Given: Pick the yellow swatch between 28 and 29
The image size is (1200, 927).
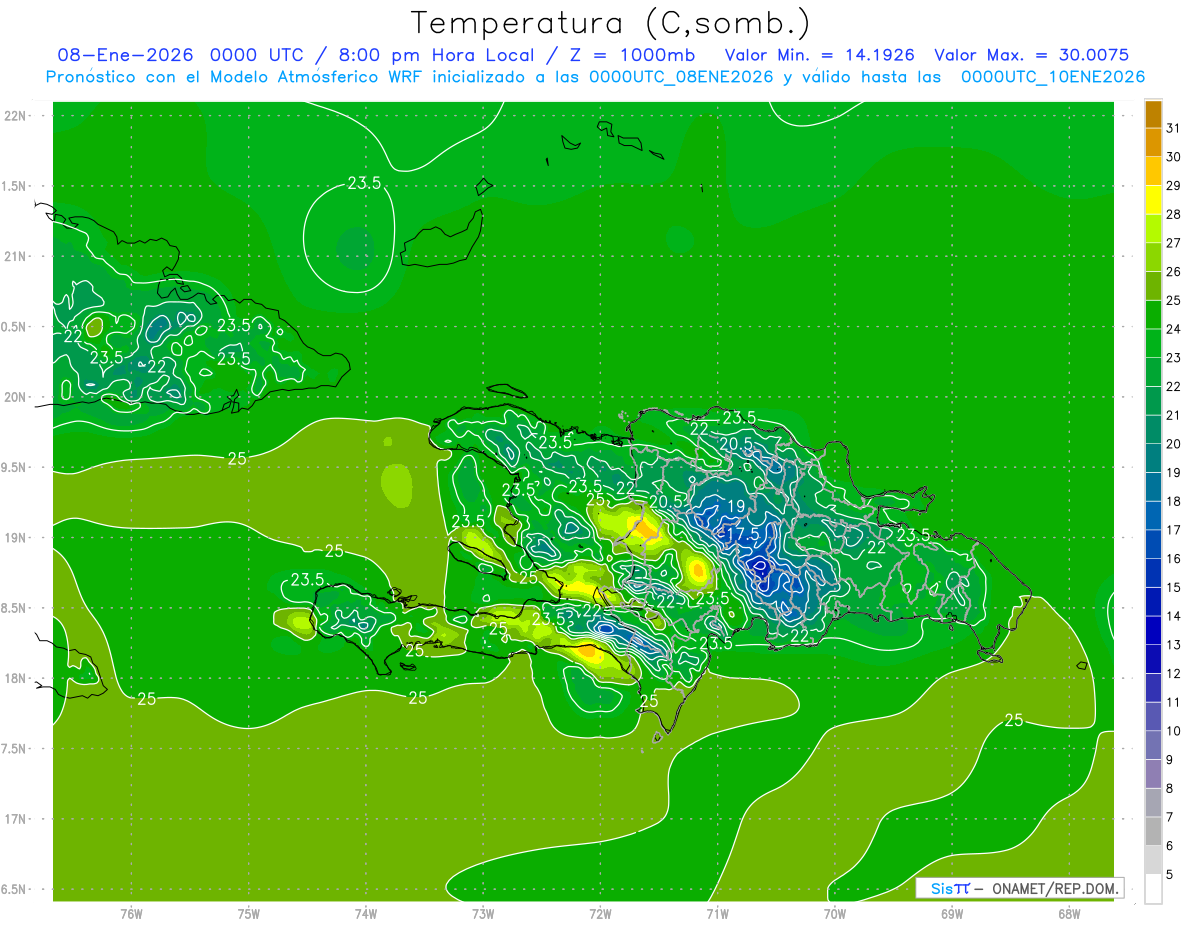Looking at the screenshot, I should click(x=1153, y=200).
